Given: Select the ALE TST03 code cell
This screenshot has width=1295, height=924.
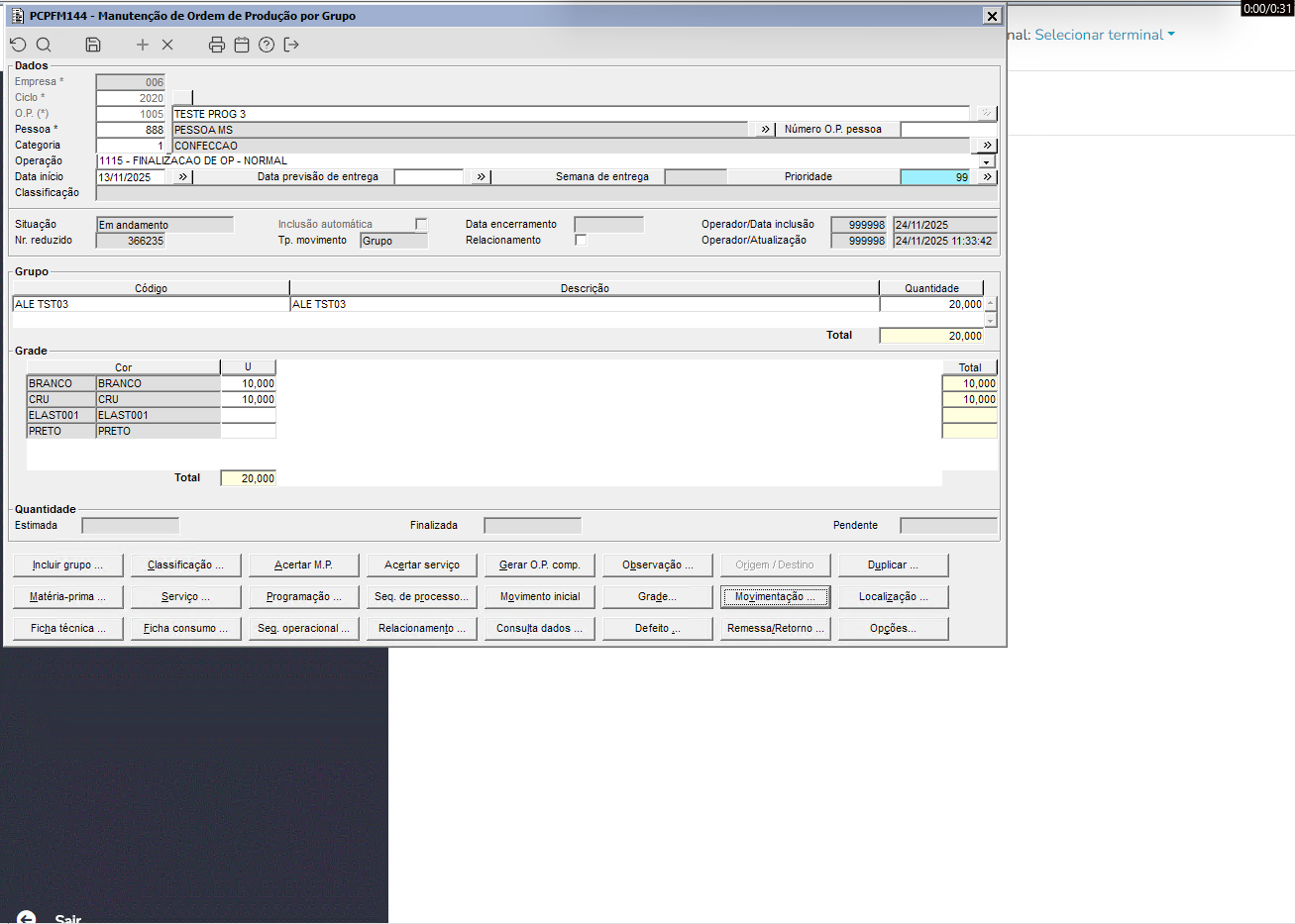Looking at the screenshot, I should point(151,304).
